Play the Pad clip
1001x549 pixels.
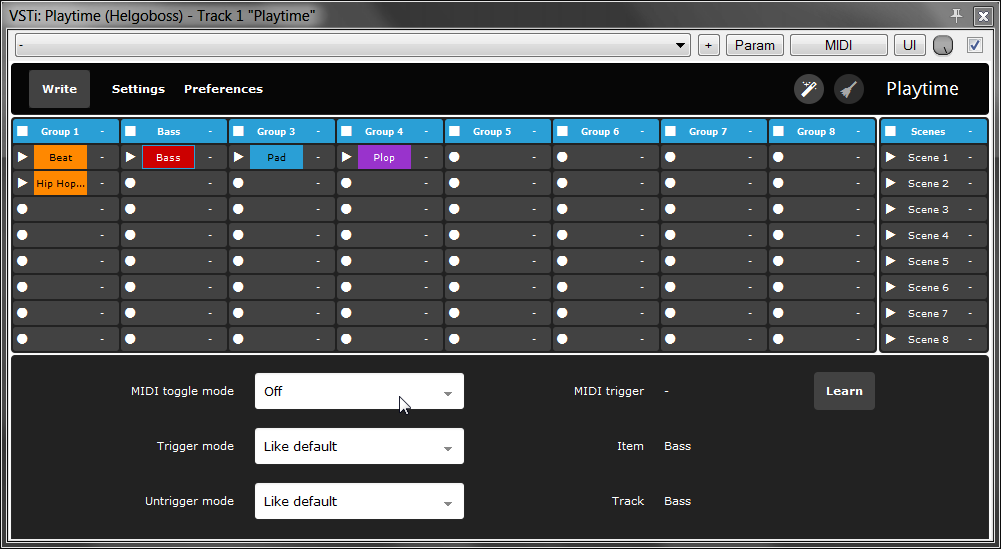point(239,157)
